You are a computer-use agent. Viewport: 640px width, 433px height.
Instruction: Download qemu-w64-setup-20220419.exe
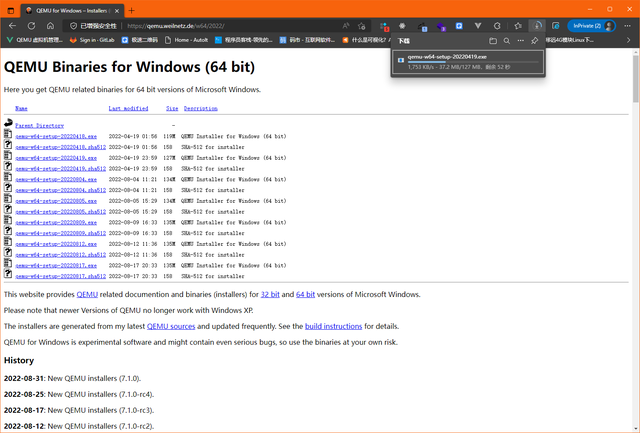coord(56,158)
